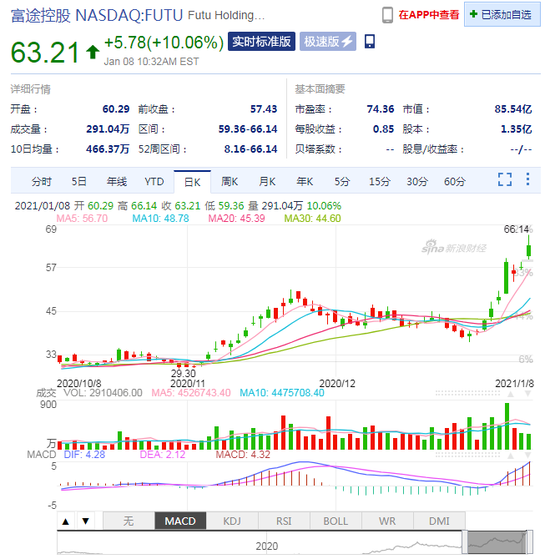Switch indicator to DMI

tap(439, 521)
